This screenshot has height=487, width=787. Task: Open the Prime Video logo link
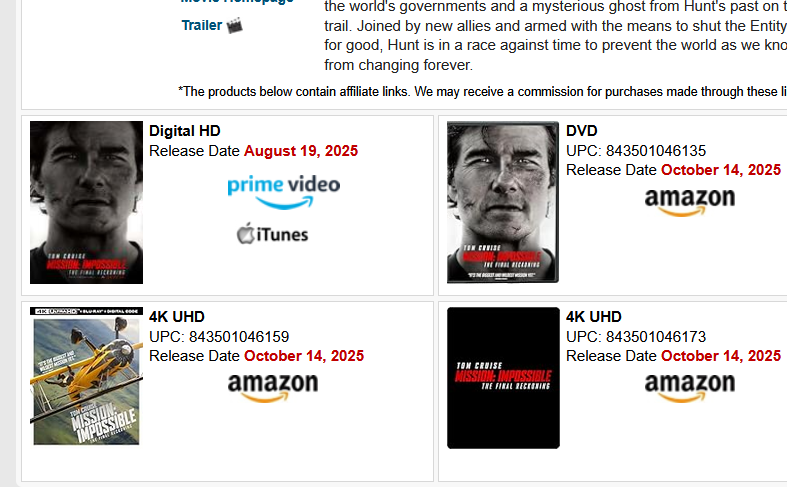284,192
